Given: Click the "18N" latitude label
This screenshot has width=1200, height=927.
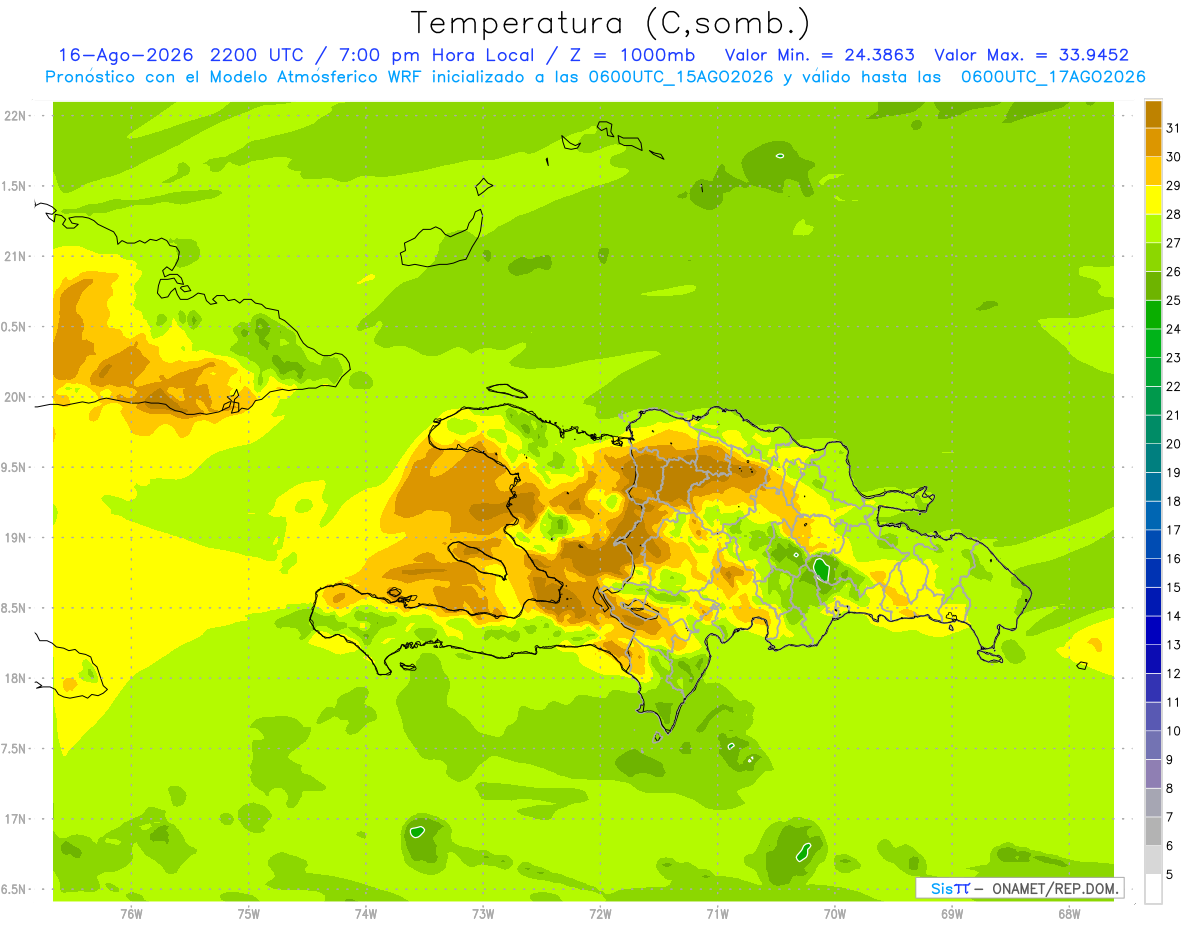Looking at the screenshot, I should click(x=14, y=679).
